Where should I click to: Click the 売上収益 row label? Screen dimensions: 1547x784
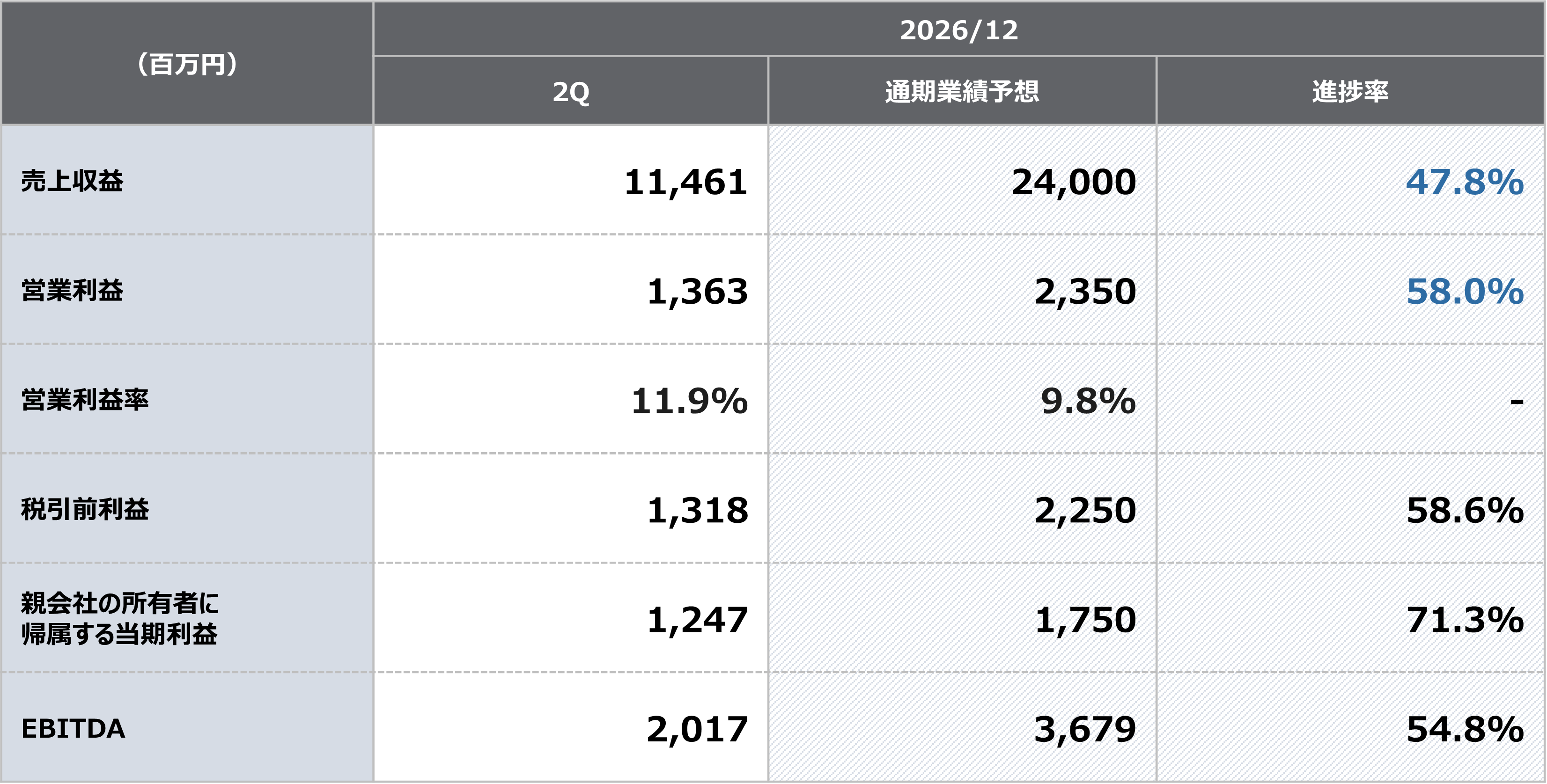coord(72,181)
